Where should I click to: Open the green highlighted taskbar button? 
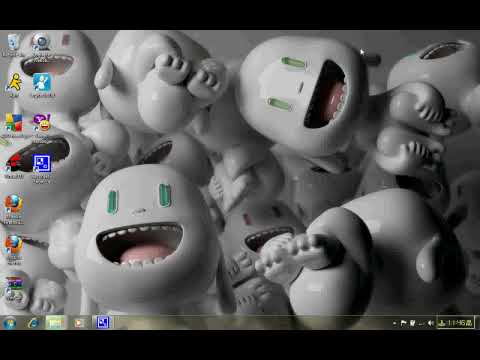tap(55, 322)
